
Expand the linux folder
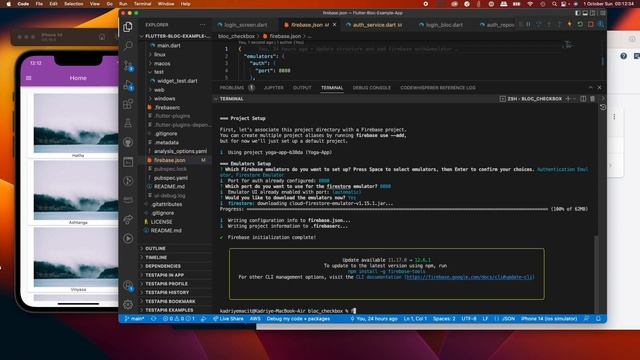(160, 54)
